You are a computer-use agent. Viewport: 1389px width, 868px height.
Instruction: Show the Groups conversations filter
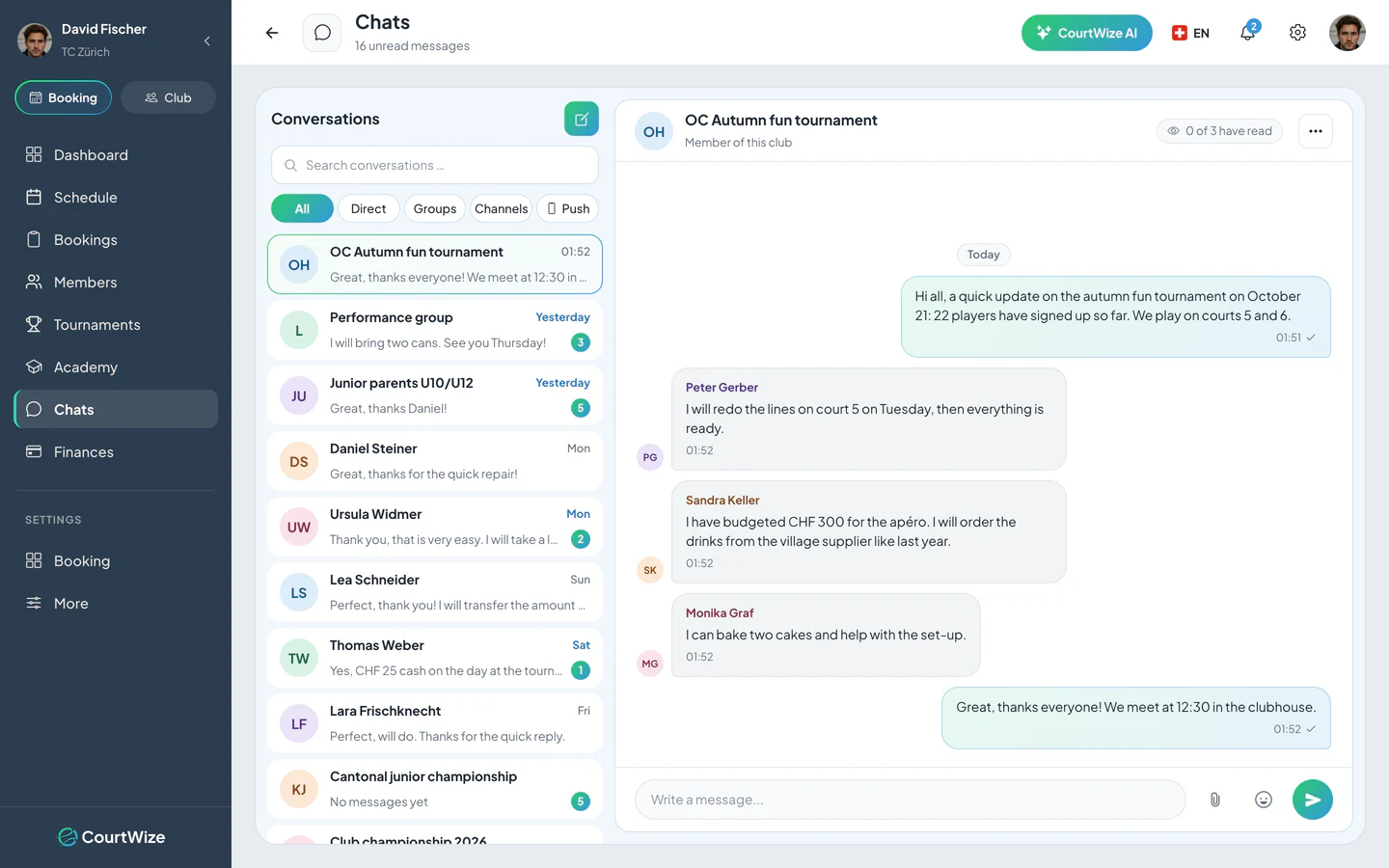tap(435, 208)
